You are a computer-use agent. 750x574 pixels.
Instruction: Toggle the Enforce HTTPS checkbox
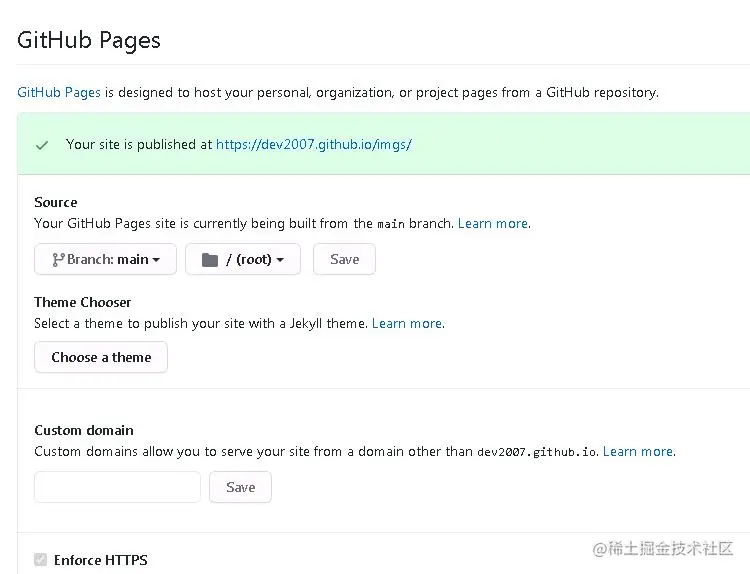point(41,560)
